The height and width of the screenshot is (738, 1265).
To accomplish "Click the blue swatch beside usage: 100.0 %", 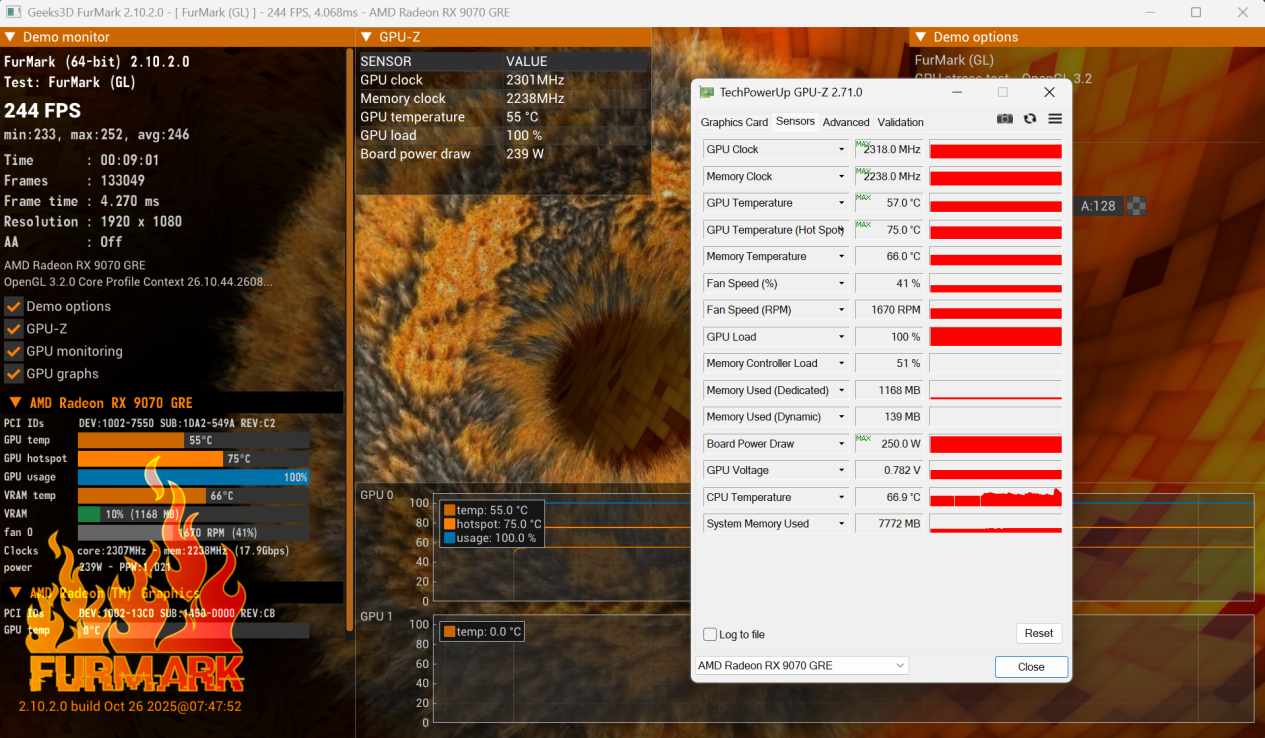I will point(449,538).
